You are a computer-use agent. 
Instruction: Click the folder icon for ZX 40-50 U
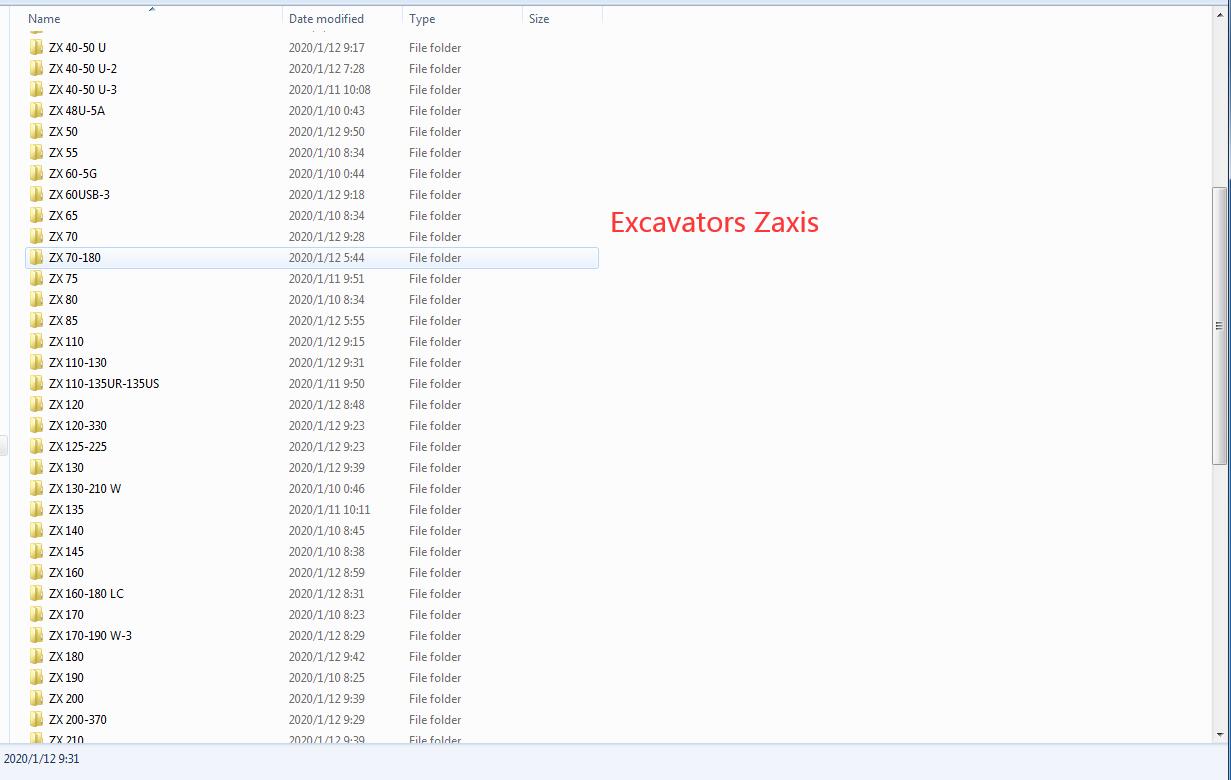(36, 47)
